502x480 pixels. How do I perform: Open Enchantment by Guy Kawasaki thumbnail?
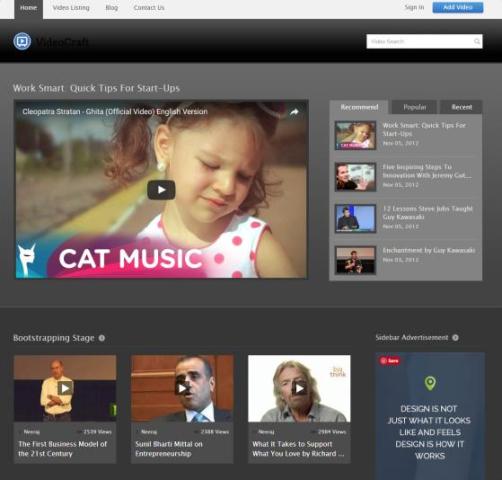coord(355,260)
